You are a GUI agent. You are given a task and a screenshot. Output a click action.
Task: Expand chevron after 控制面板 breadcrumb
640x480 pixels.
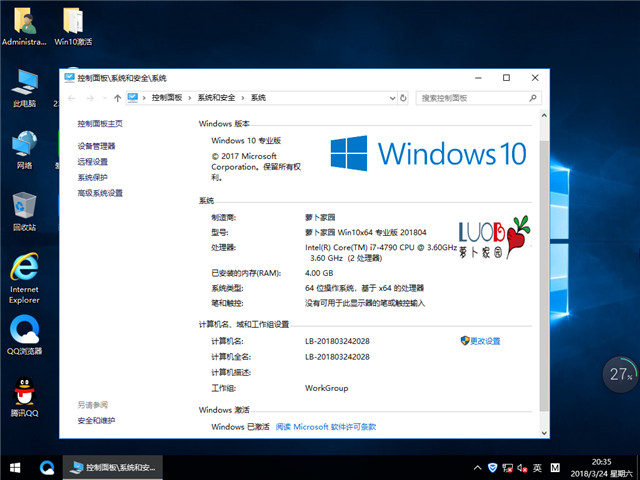pyautogui.click(x=190, y=98)
